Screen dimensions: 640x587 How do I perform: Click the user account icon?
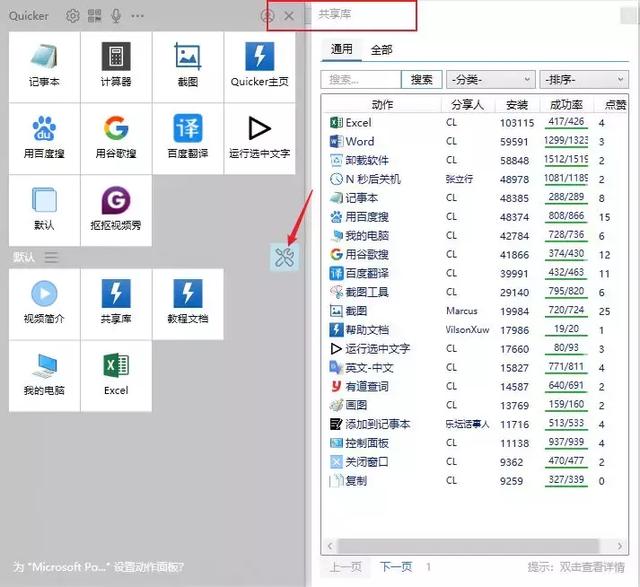[267, 16]
